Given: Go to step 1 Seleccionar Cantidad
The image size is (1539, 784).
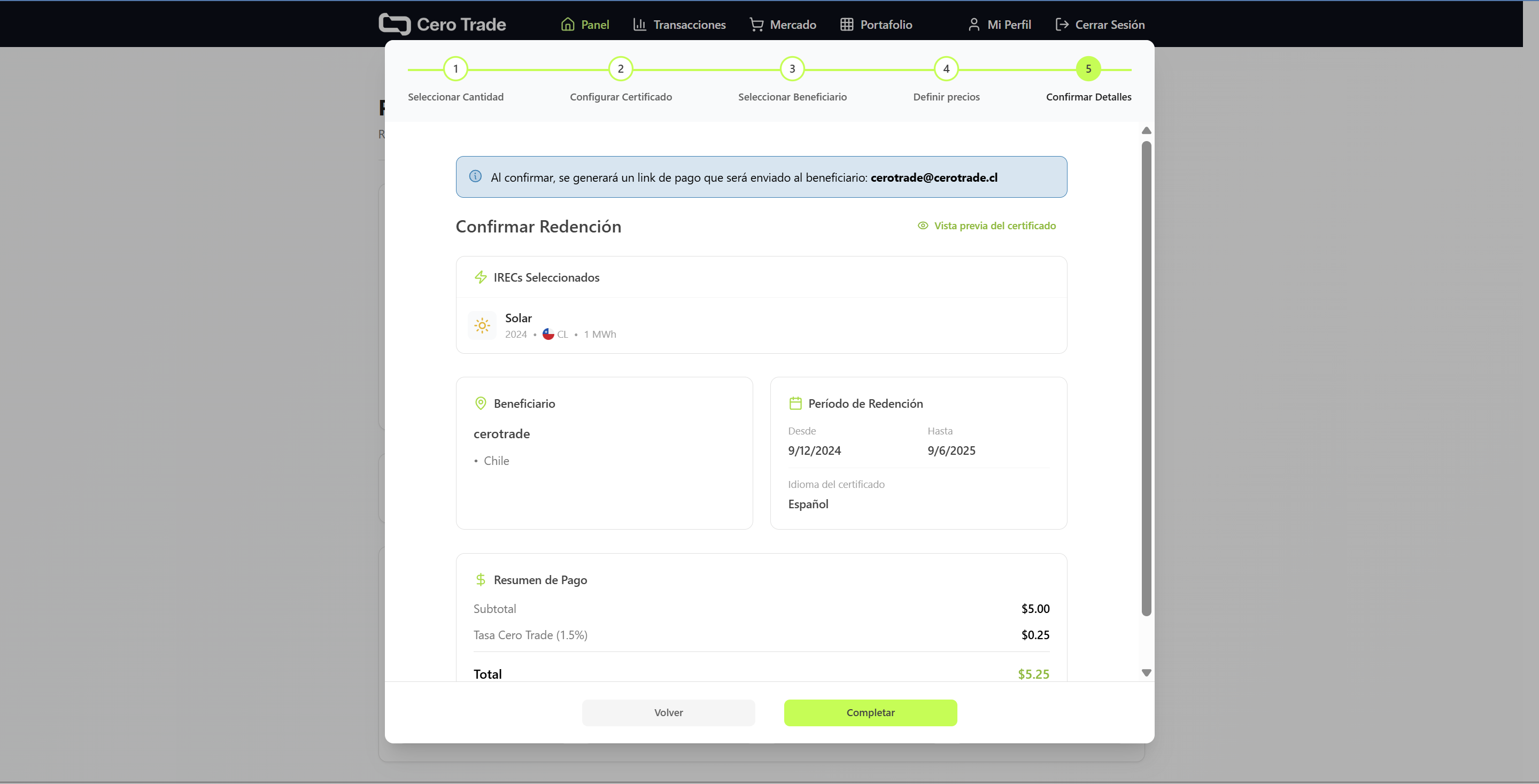Looking at the screenshot, I should (x=455, y=69).
